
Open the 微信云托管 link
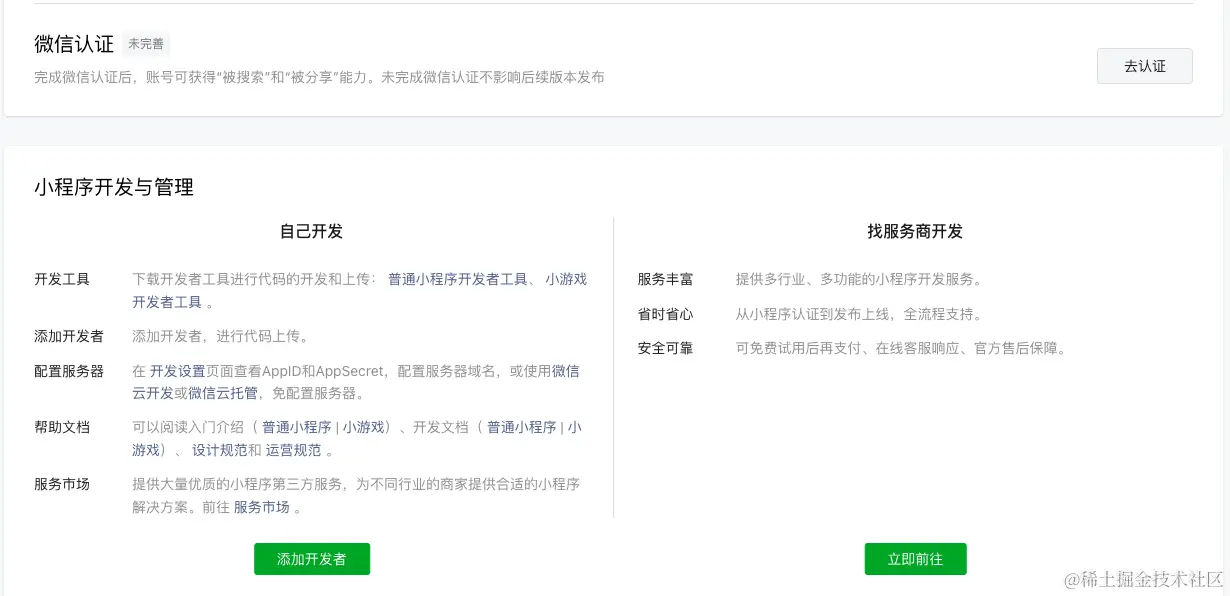[x=223, y=393]
